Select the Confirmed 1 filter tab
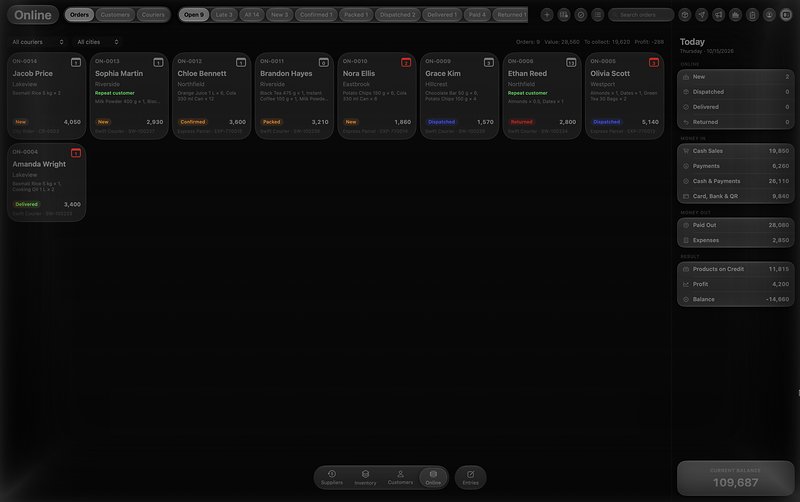 pyautogui.click(x=316, y=15)
